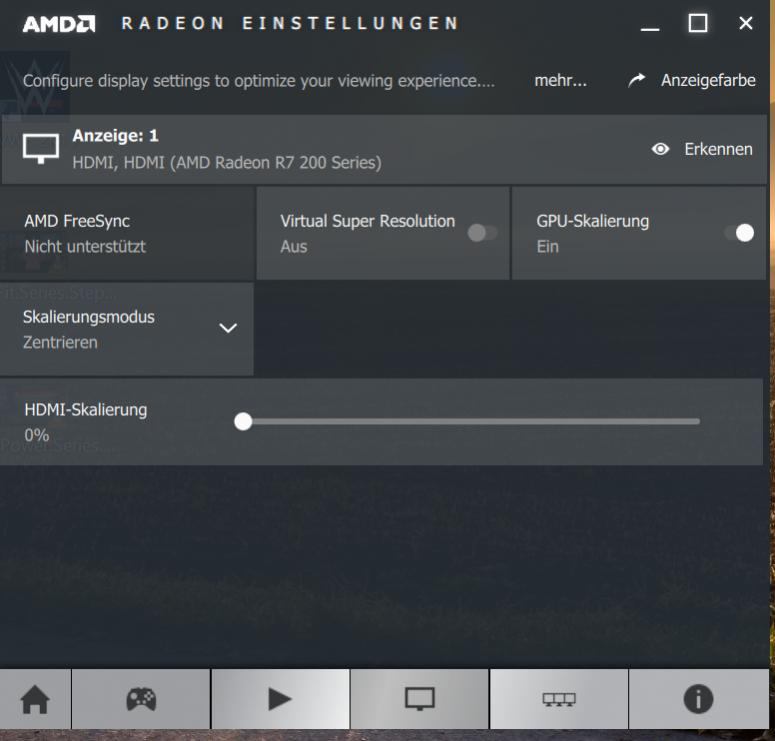Turn off GPU-Skalierung switch
Screen dimensions: 775x741
(739, 233)
